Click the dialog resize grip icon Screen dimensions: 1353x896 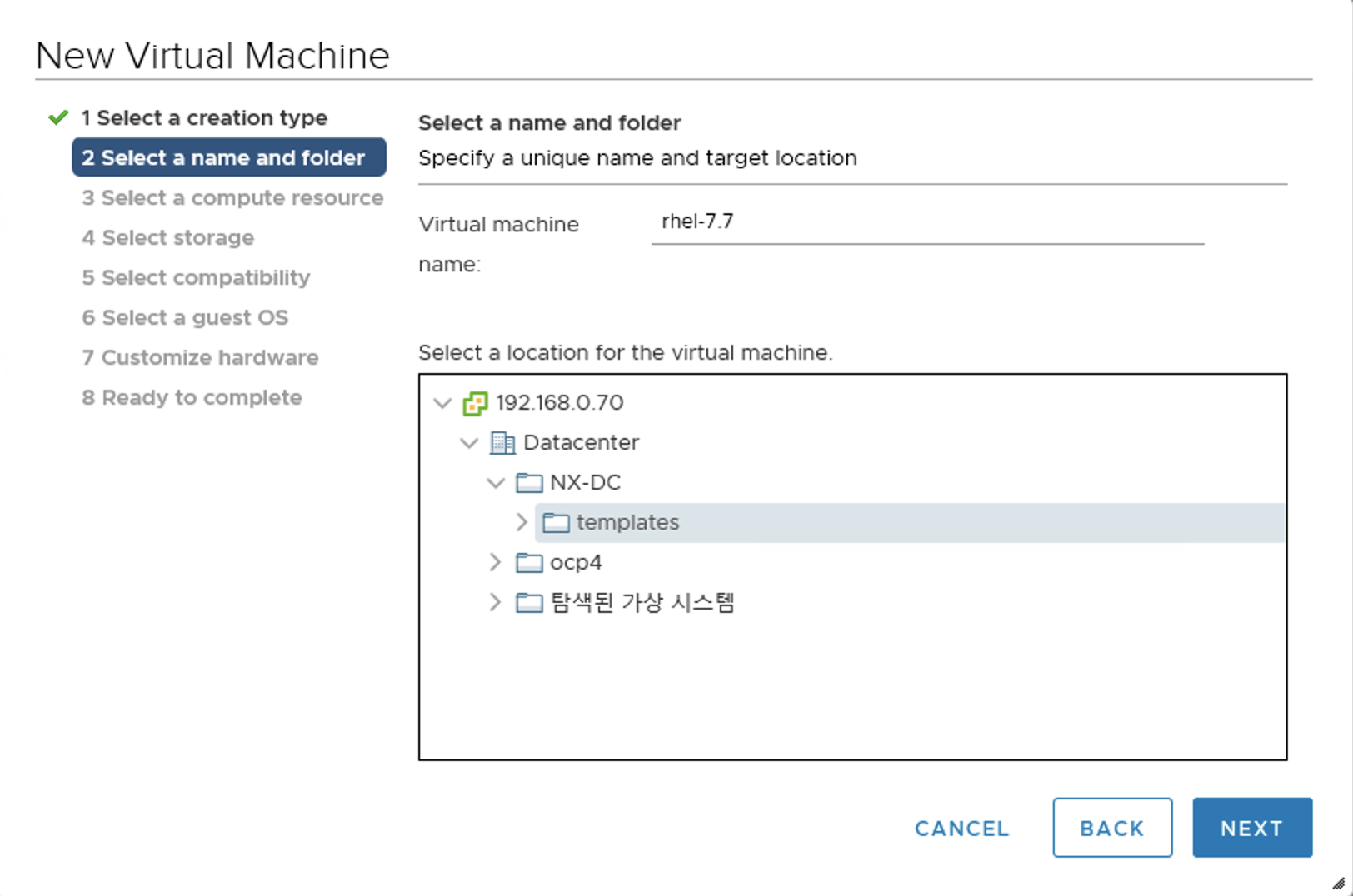(1338, 883)
